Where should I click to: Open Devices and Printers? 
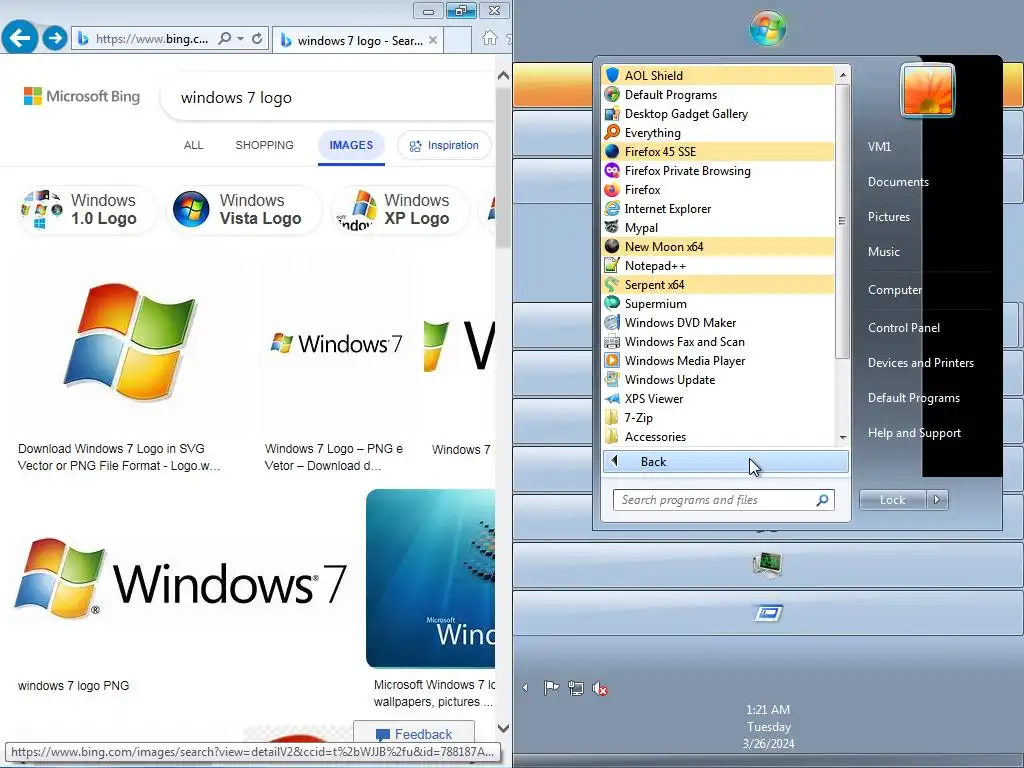921,362
